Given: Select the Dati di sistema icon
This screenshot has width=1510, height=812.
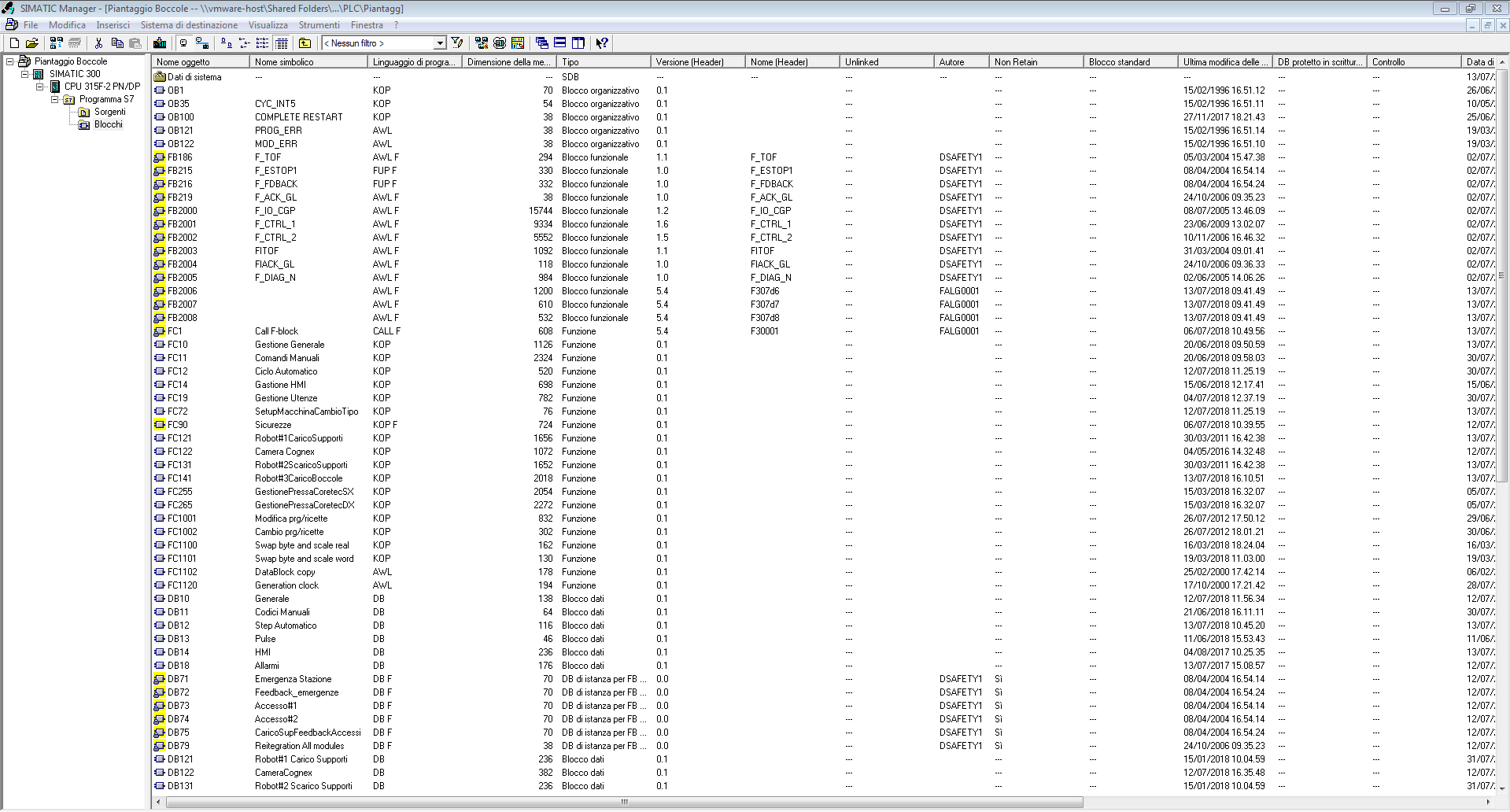Looking at the screenshot, I should (x=160, y=77).
